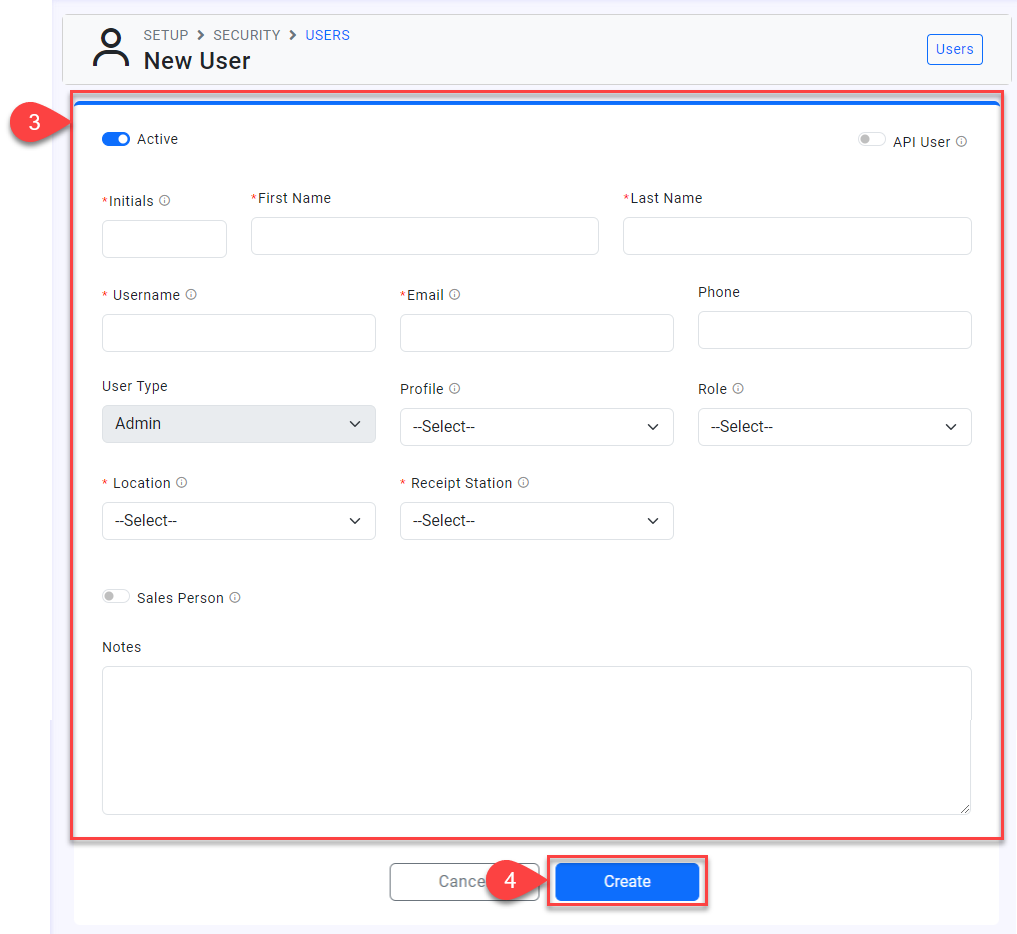The image size is (1017, 934).
Task: Click the Username info icon
Action: click(x=191, y=294)
